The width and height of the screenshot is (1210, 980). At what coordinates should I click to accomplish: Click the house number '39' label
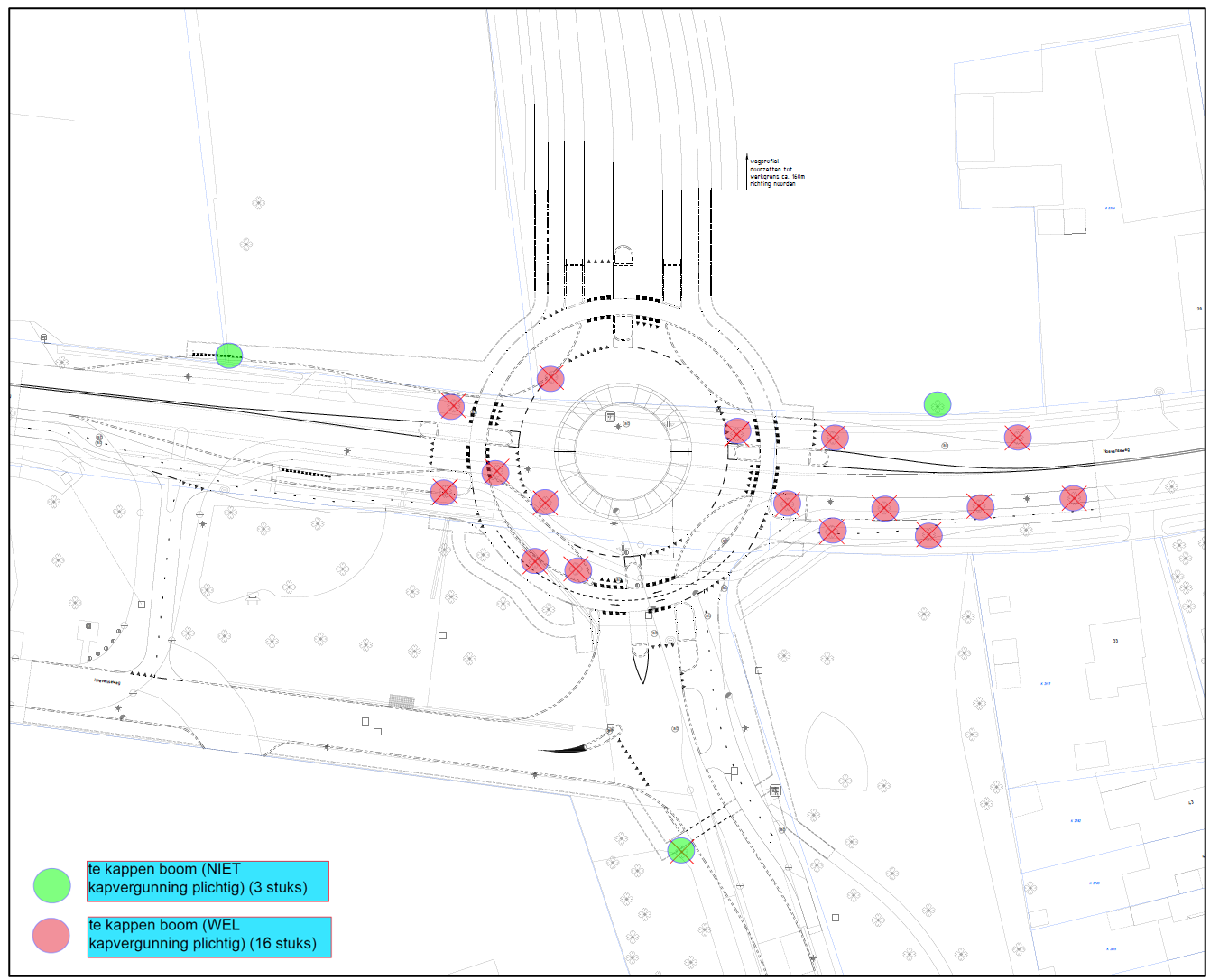[x=1200, y=309]
